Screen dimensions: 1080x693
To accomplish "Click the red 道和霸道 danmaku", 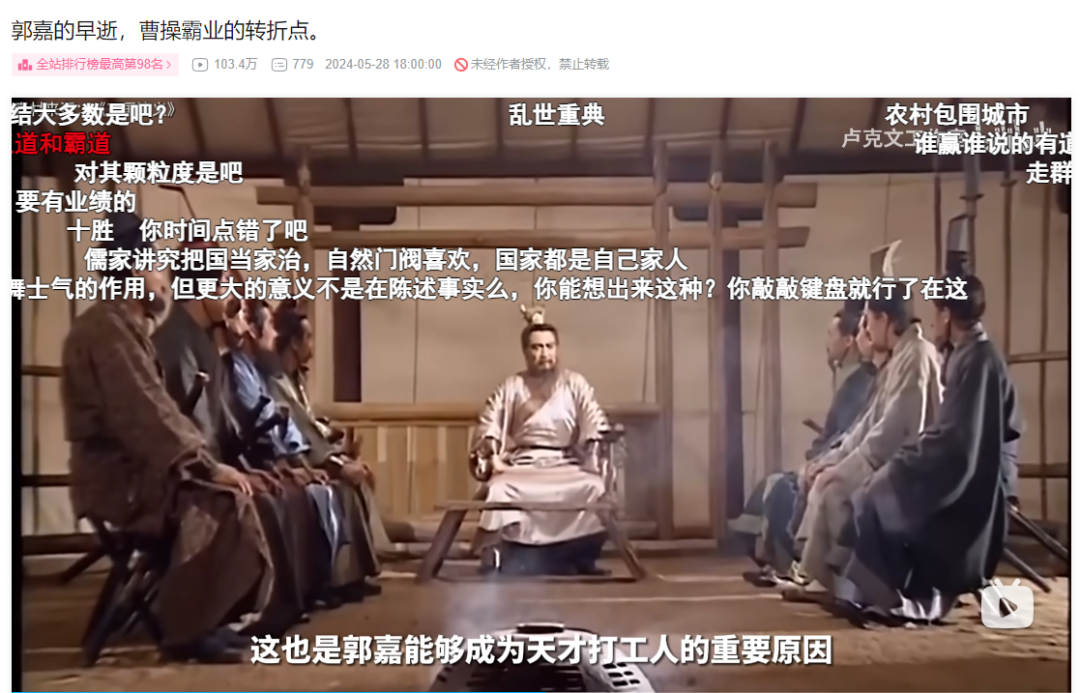I will click(x=61, y=143).
